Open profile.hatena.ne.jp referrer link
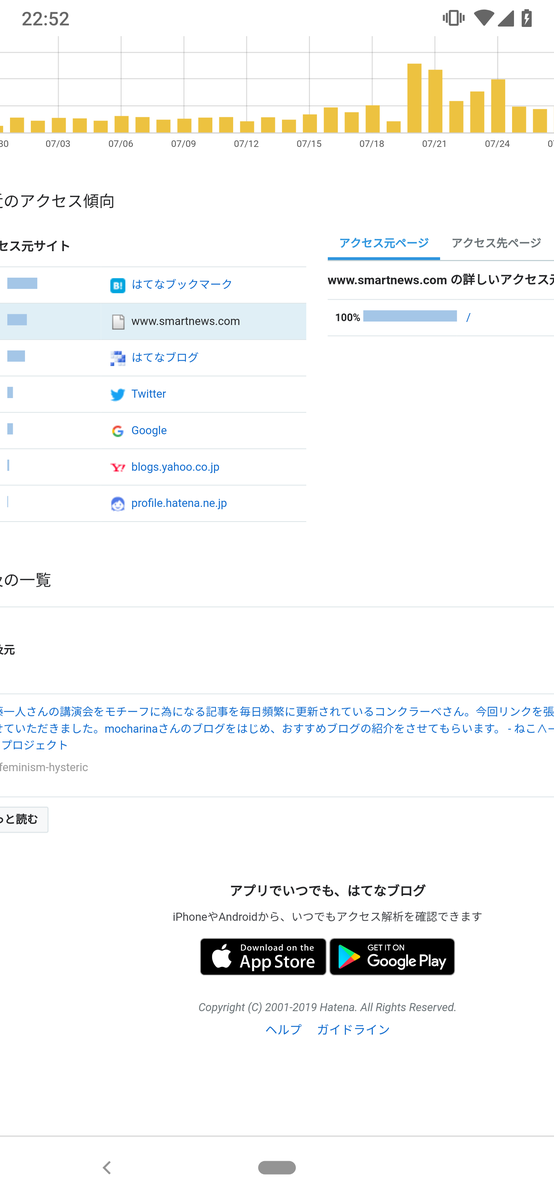 (x=179, y=504)
